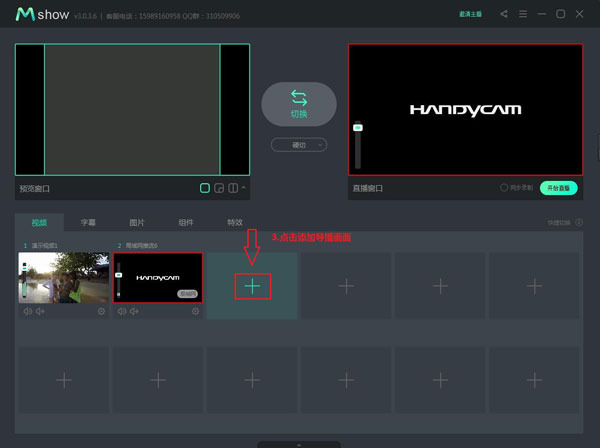Open the hamburger menu in title bar
This screenshot has height=448, width=600.
(x=523, y=14)
